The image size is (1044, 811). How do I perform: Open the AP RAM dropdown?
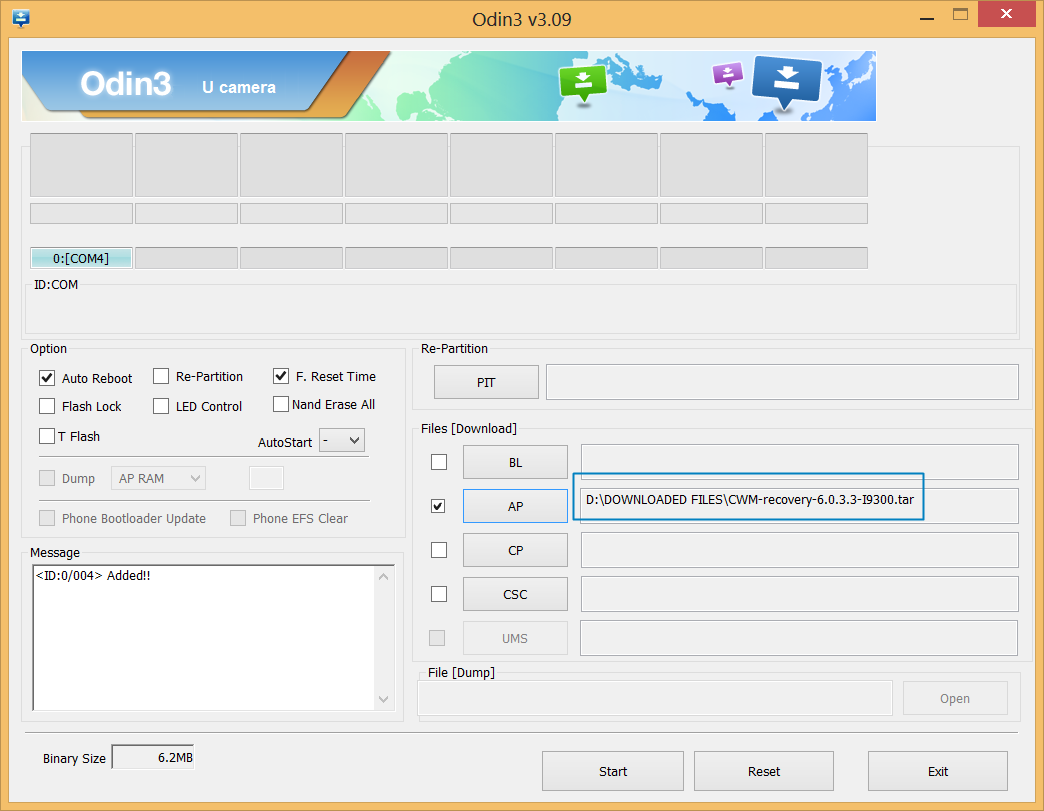click(158, 478)
